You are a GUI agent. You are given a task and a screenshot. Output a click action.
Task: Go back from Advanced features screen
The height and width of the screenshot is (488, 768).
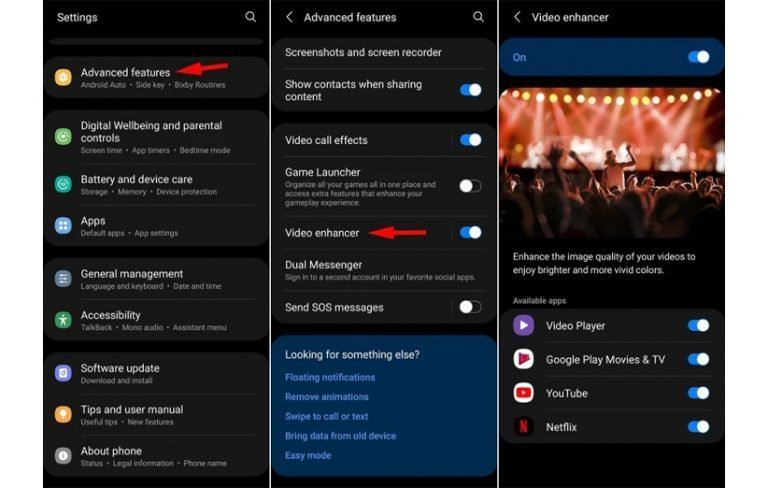[289, 17]
